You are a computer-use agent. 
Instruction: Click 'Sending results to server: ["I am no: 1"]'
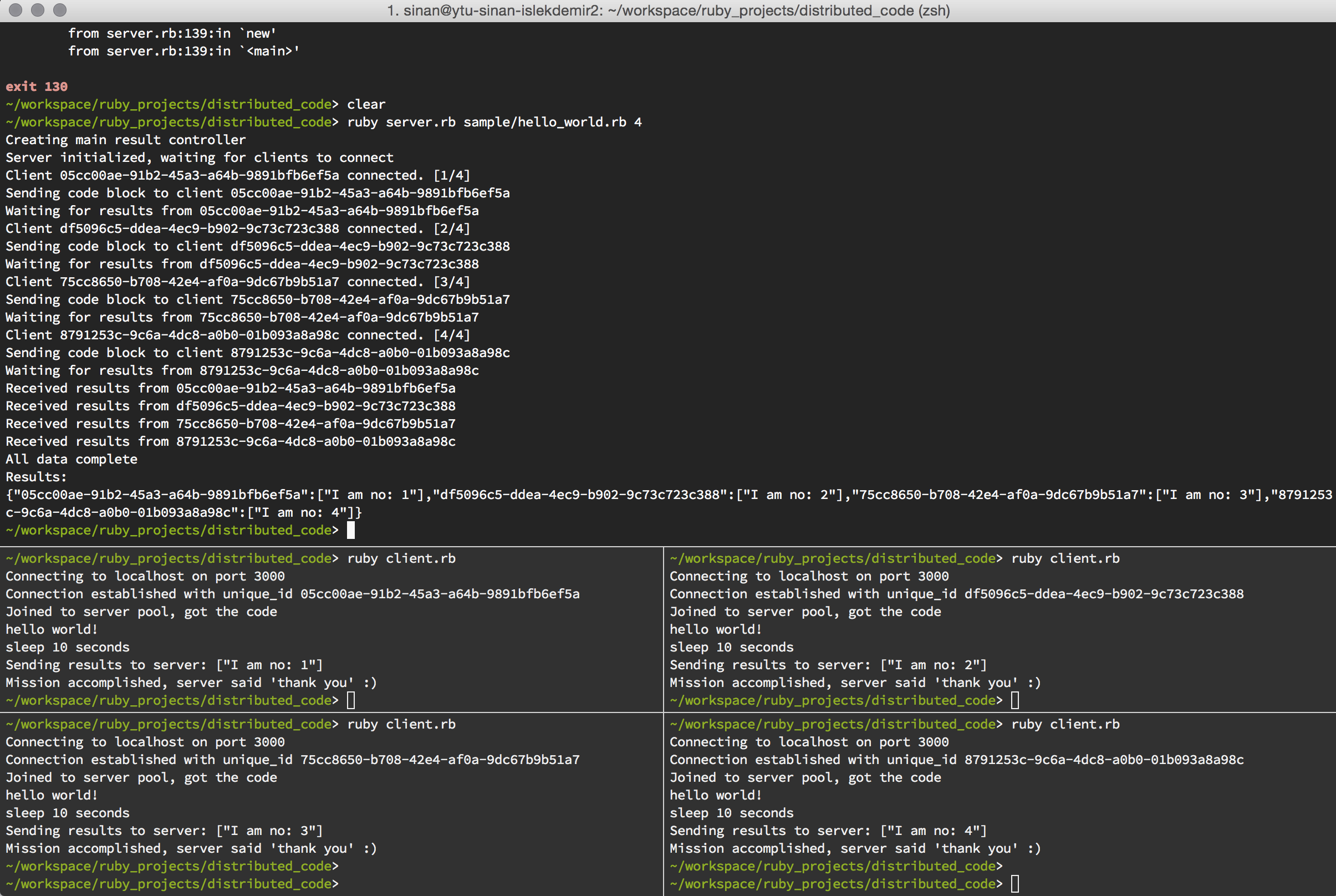(x=165, y=665)
